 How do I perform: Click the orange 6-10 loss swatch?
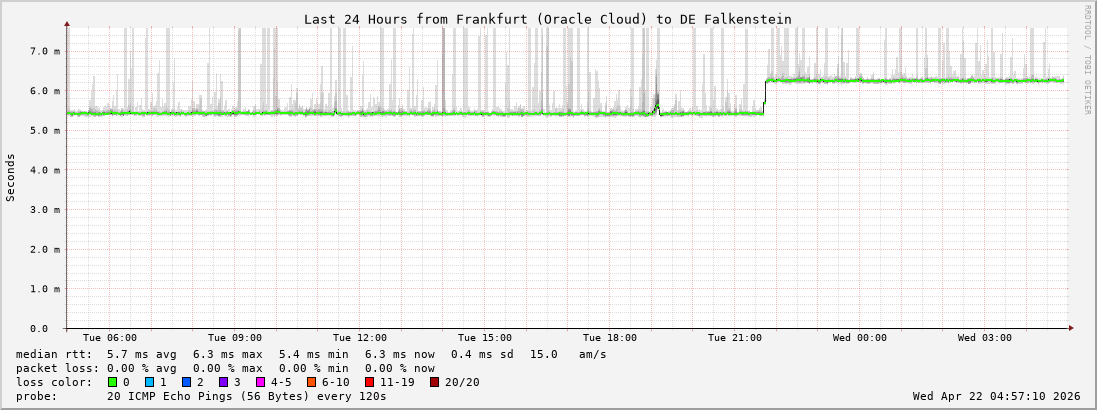pyautogui.click(x=312, y=382)
